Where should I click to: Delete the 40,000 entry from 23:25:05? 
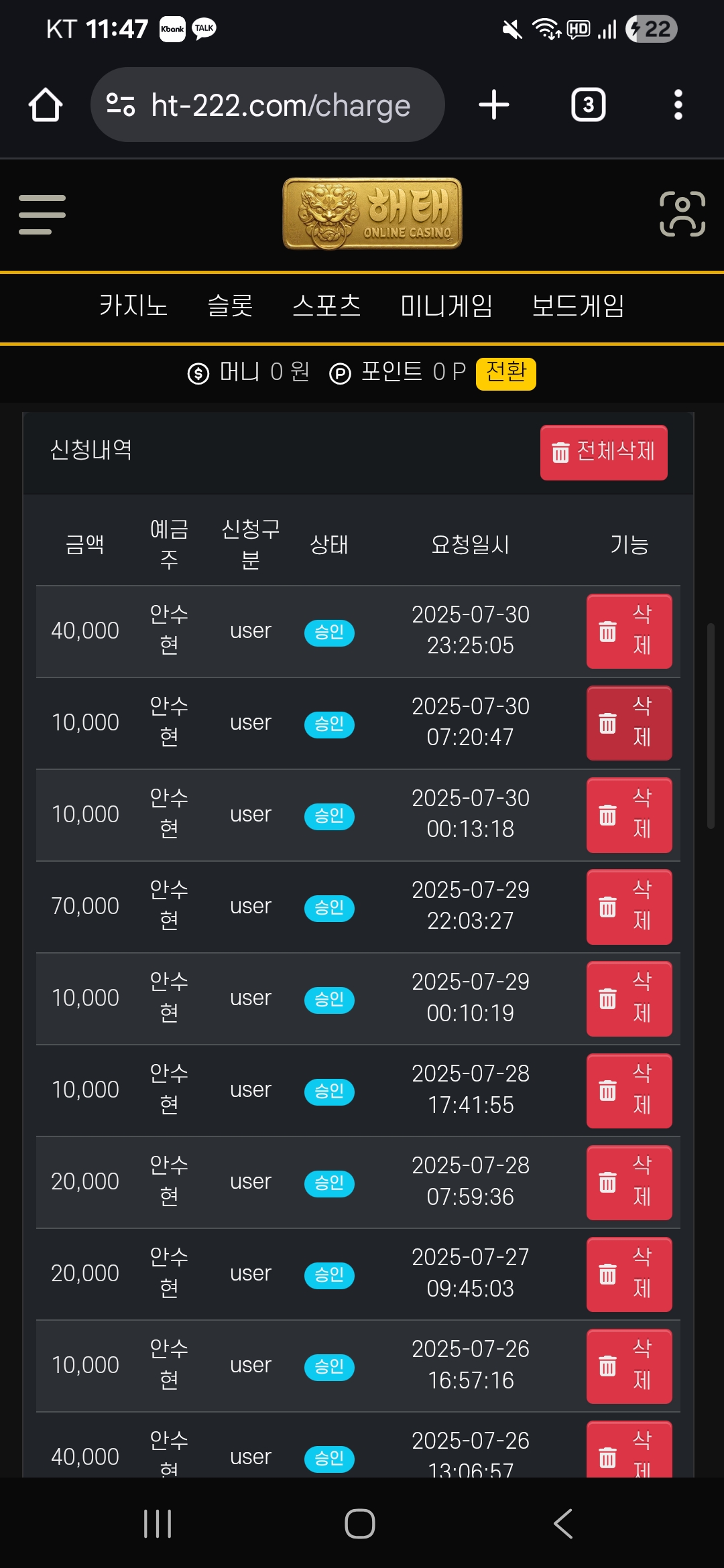click(629, 631)
